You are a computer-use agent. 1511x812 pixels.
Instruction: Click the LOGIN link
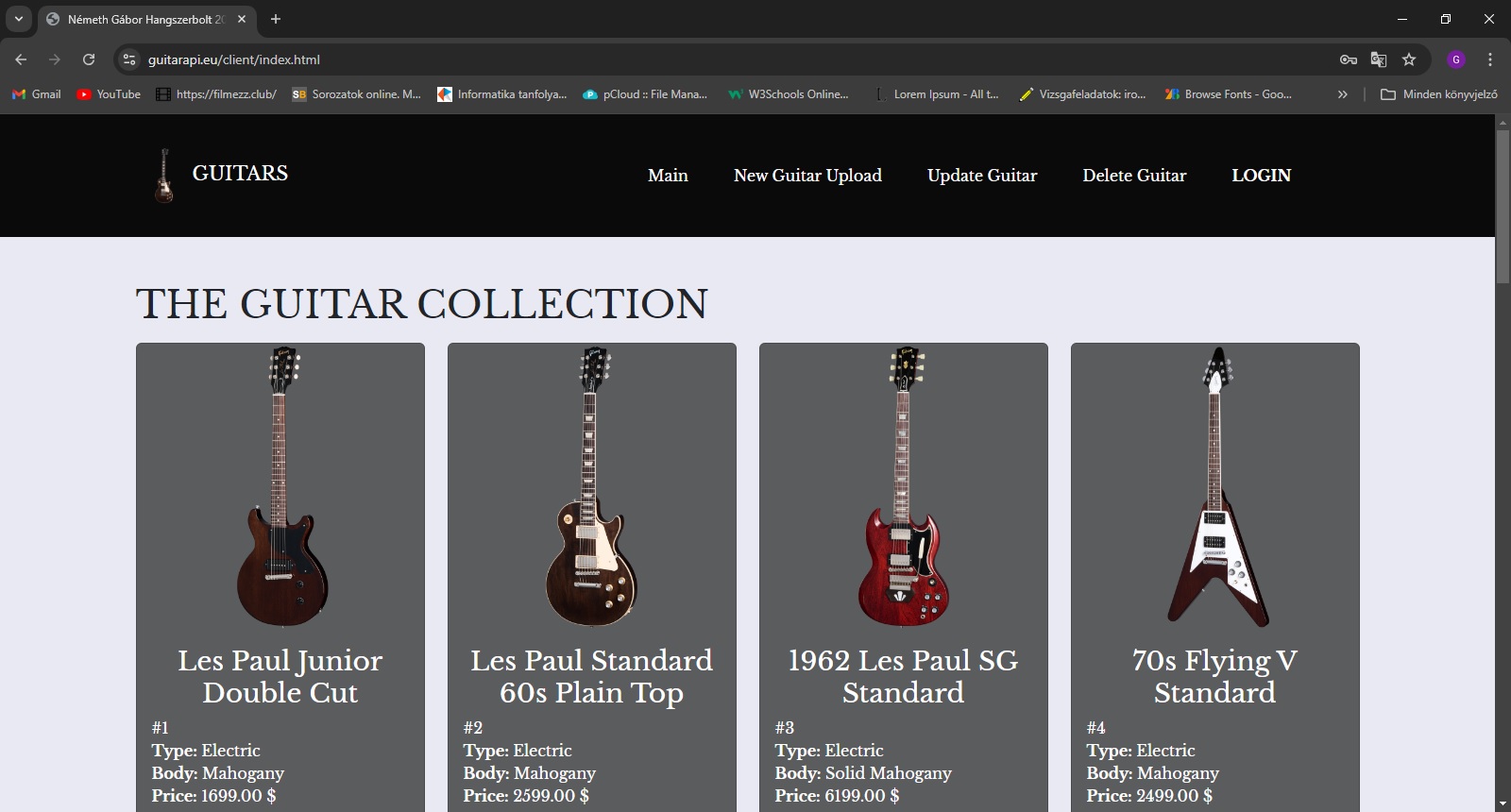1261,176
